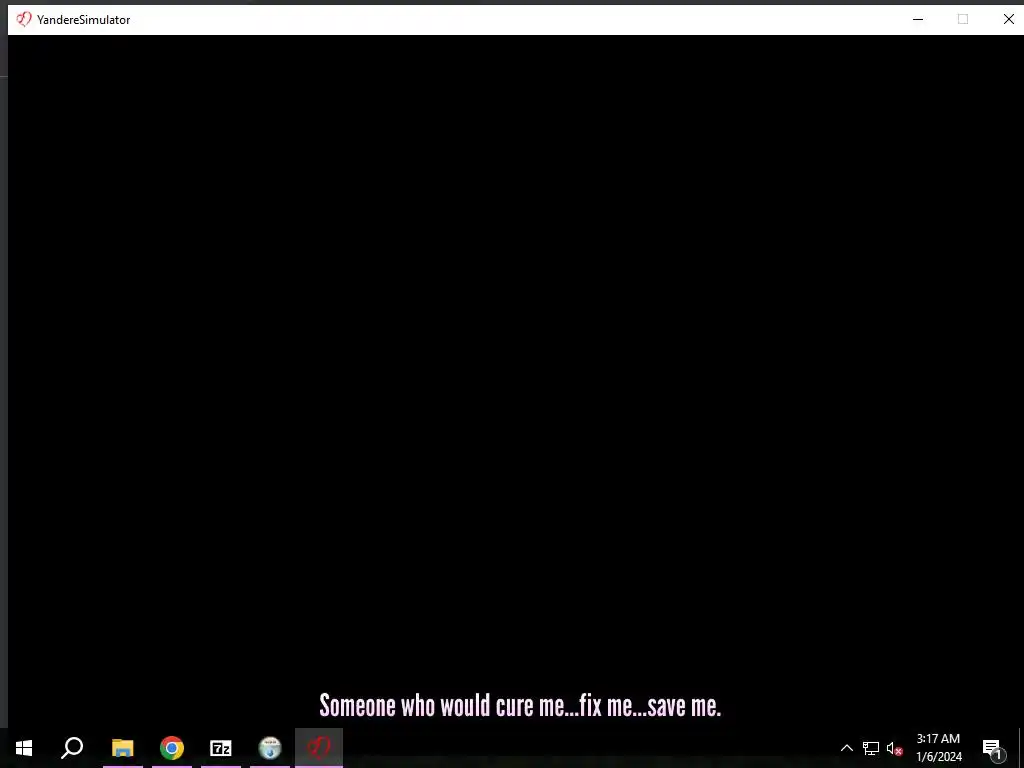Open the 7-Zip taskbar icon

pyautogui.click(x=221, y=748)
